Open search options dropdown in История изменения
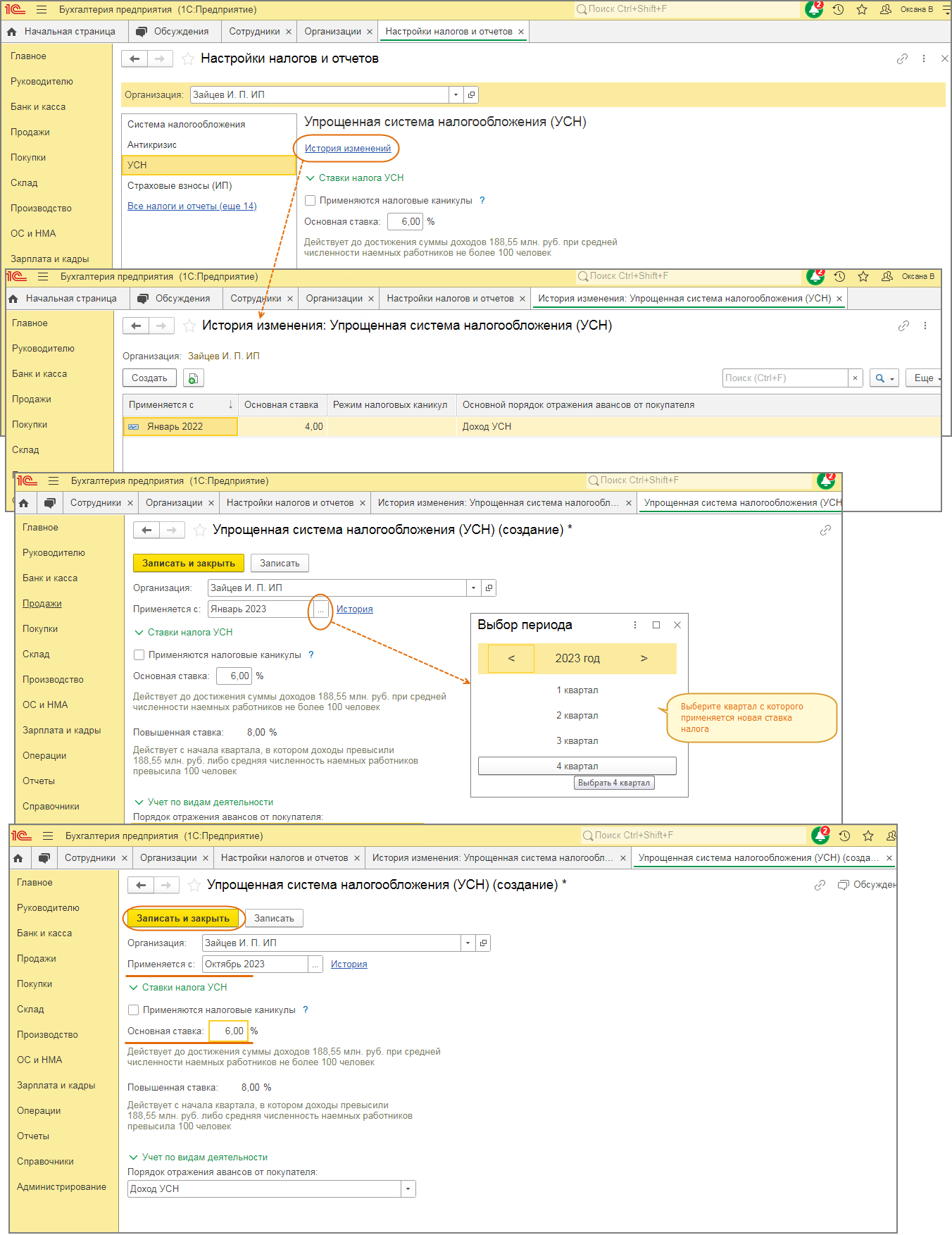 tap(884, 378)
